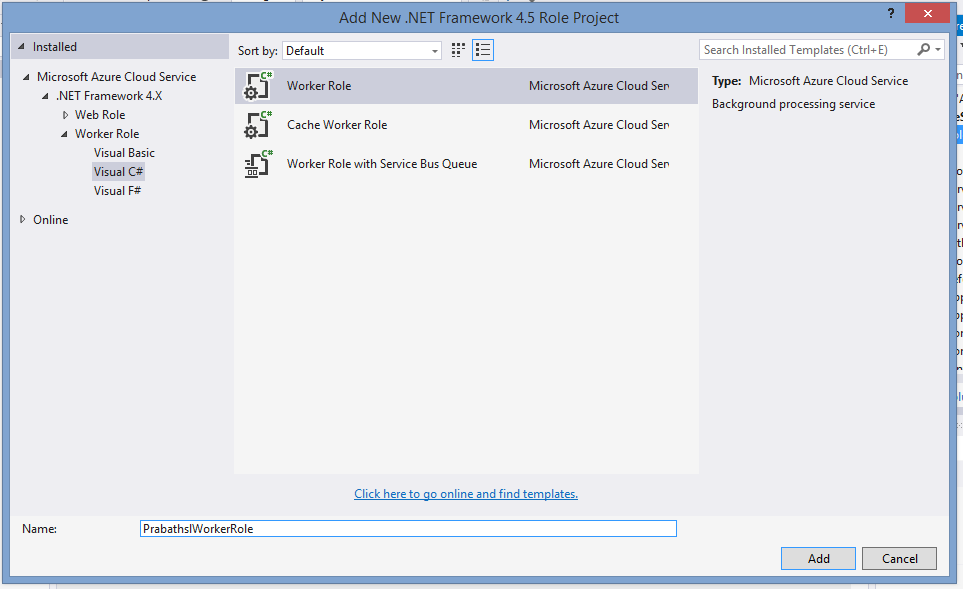The image size is (963, 589).
Task: Select Microsoft Azure Cloud Service tree item
Action: click(117, 77)
